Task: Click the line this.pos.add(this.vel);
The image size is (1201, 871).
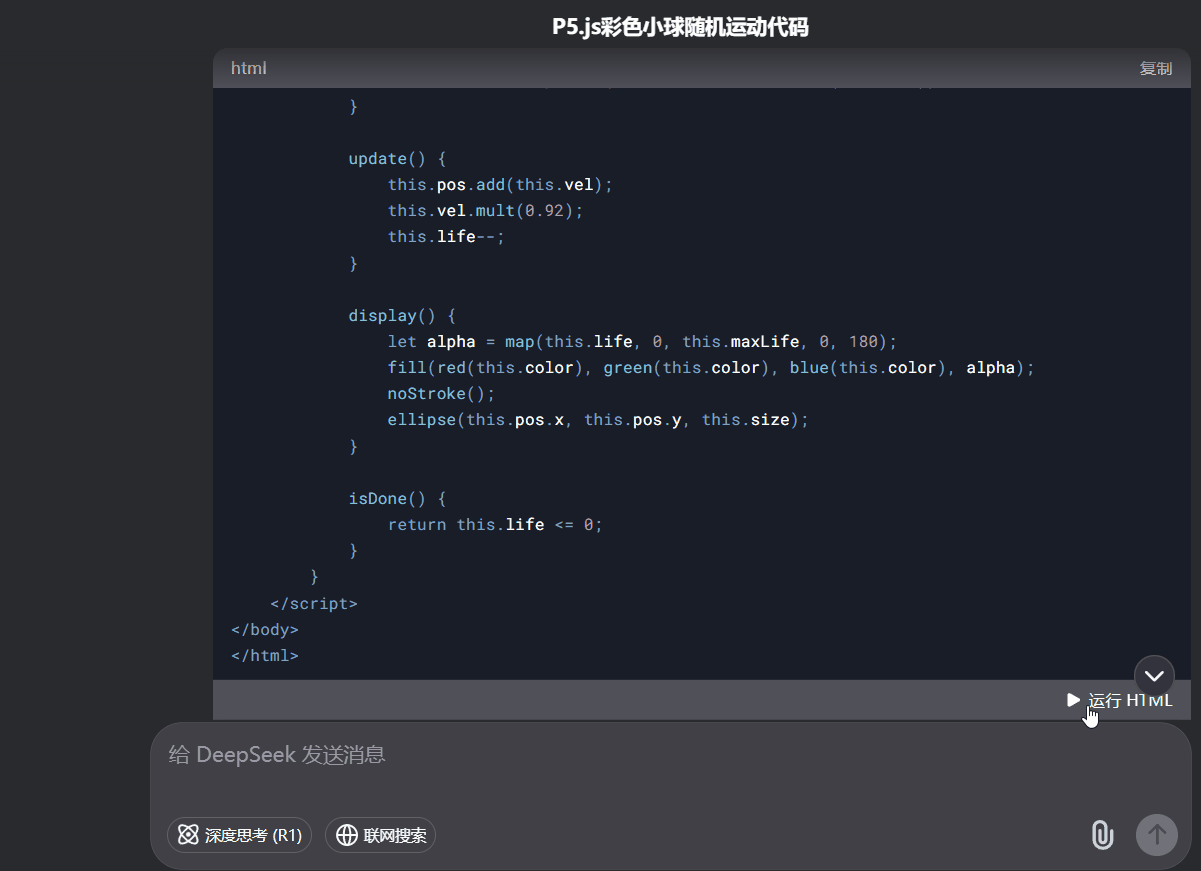Action: coord(500,184)
